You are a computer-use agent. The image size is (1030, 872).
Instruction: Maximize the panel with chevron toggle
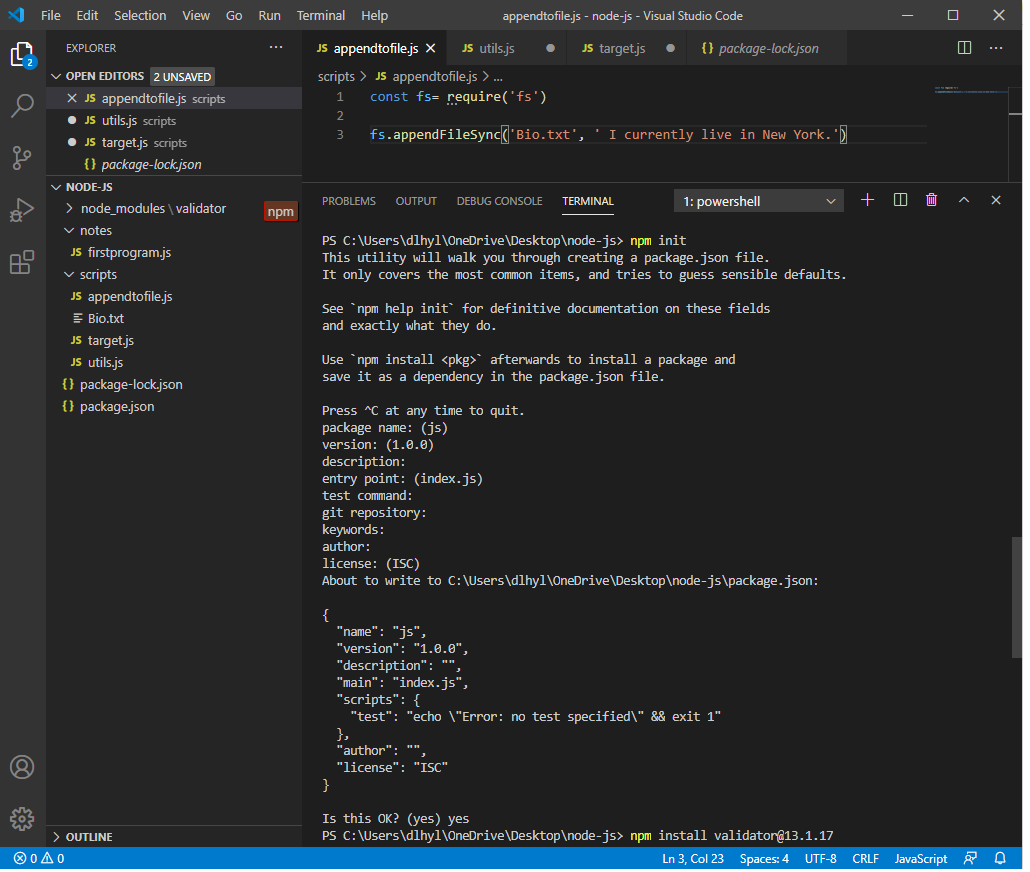[963, 200]
